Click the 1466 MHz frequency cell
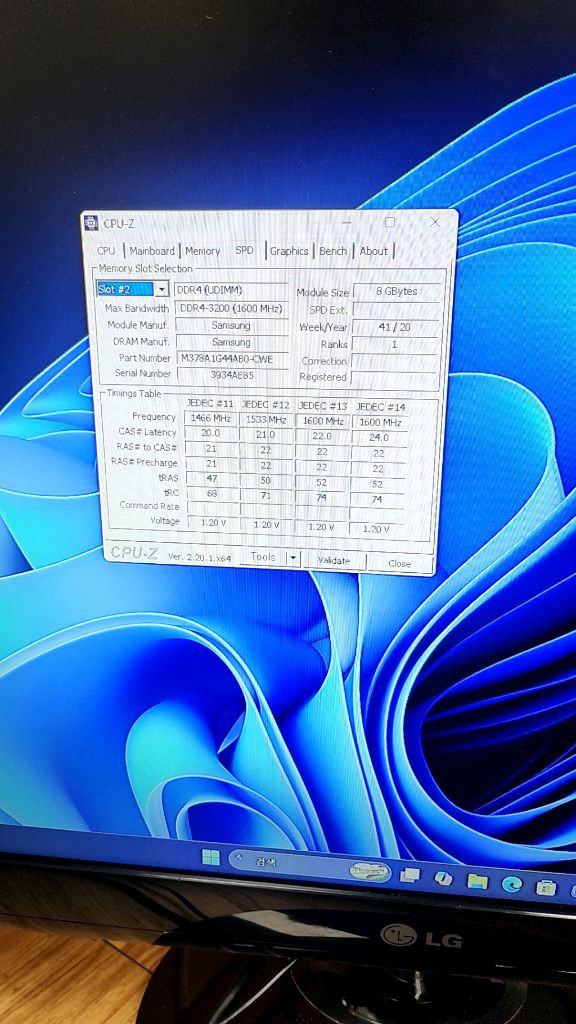 pyautogui.click(x=212, y=418)
